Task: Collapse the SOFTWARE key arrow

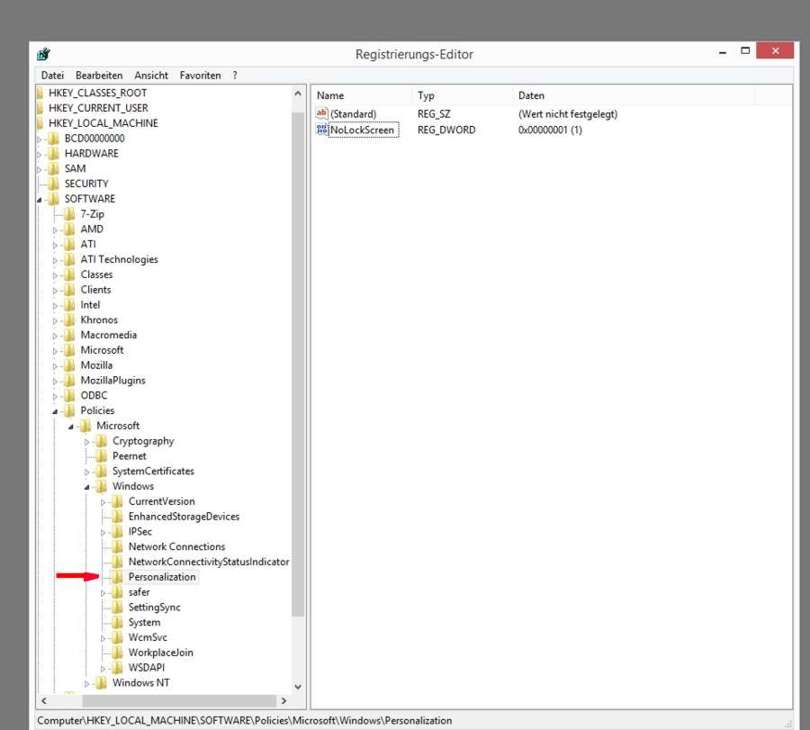Action: [39, 199]
